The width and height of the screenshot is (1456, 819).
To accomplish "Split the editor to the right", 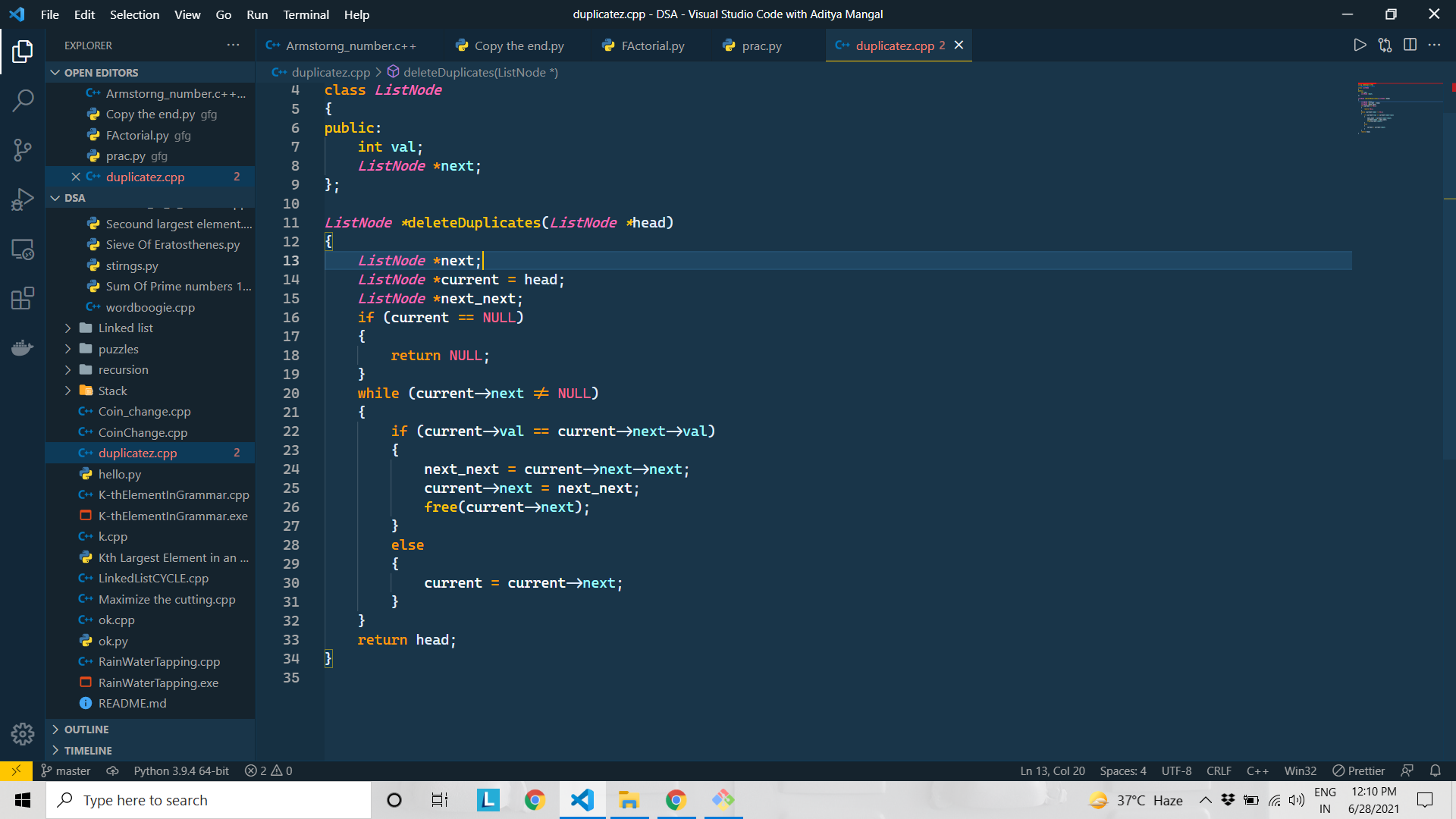I will 1410,45.
